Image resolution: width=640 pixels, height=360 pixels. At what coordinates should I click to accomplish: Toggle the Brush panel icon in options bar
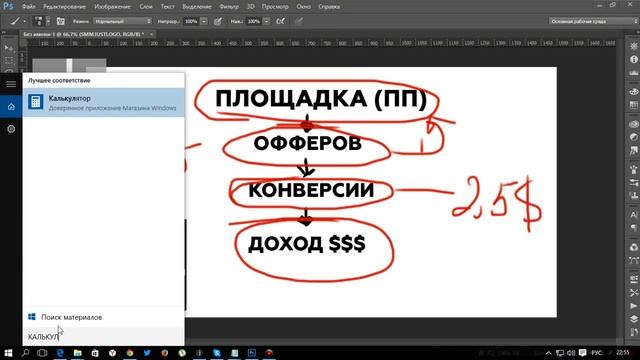(x=60, y=21)
